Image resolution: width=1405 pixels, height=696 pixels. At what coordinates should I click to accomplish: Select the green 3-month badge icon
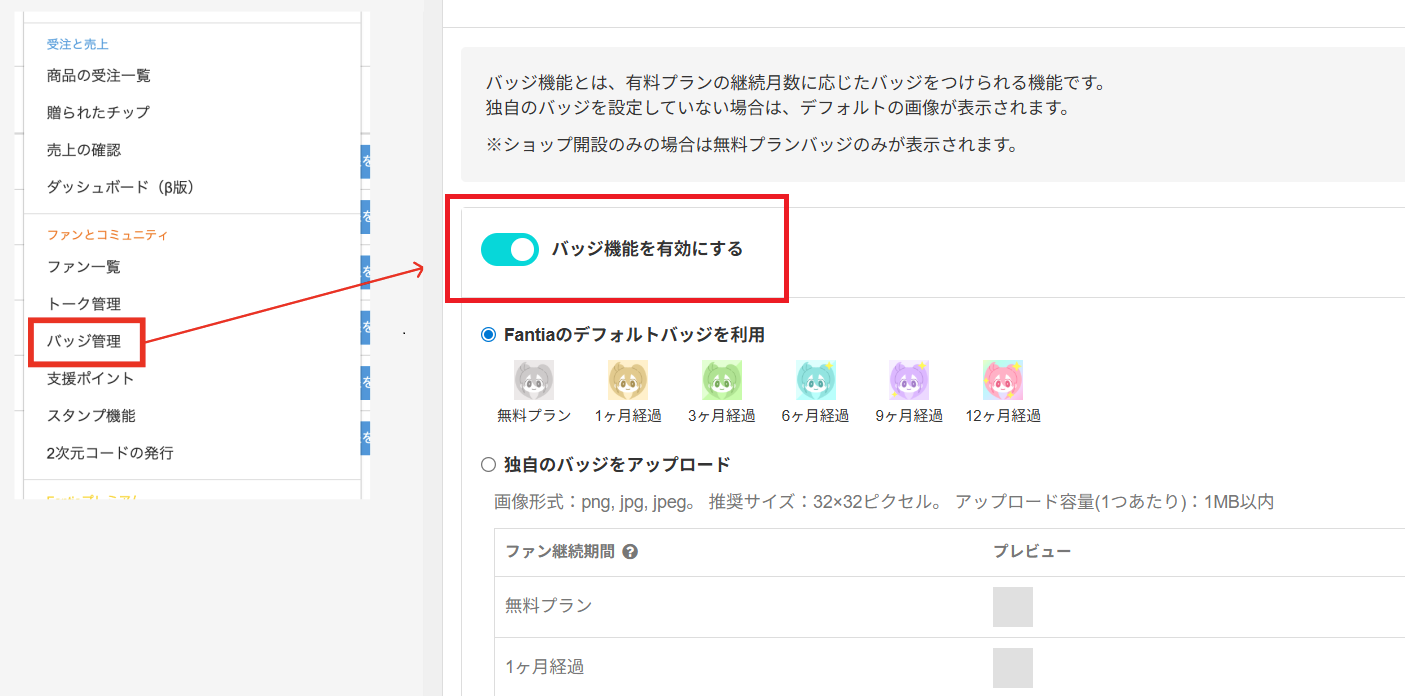point(721,380)
